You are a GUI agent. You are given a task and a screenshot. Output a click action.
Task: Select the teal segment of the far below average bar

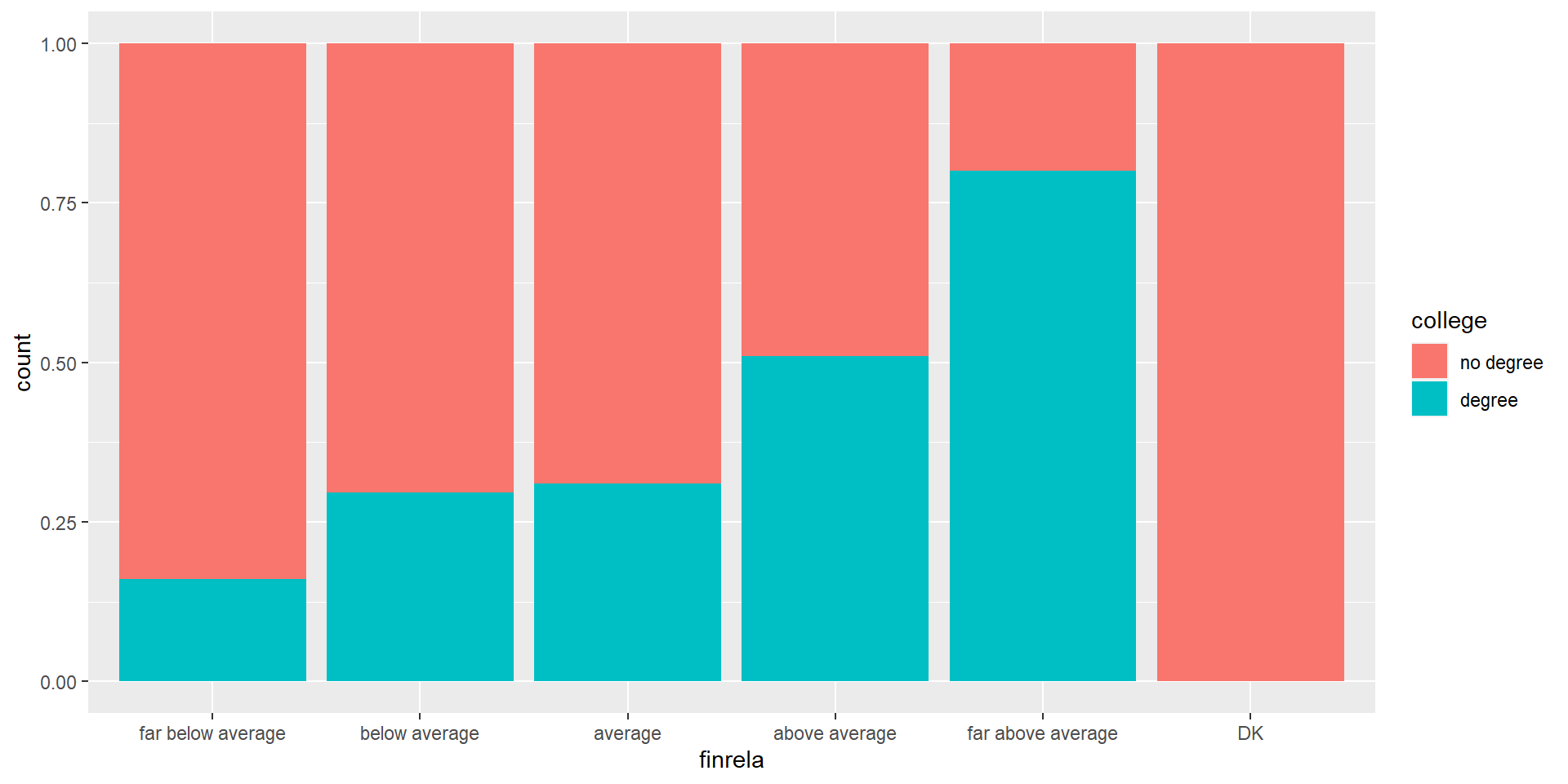[212, 630]
